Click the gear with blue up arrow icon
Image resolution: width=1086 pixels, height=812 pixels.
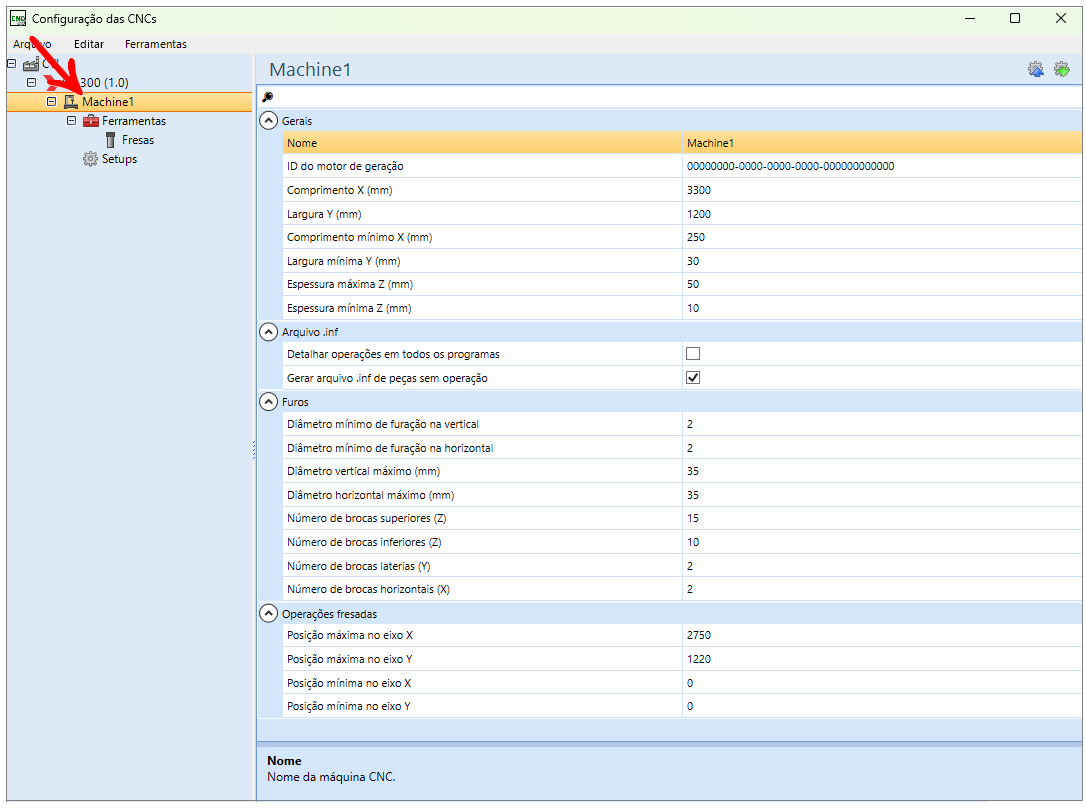coord(1035,69)
